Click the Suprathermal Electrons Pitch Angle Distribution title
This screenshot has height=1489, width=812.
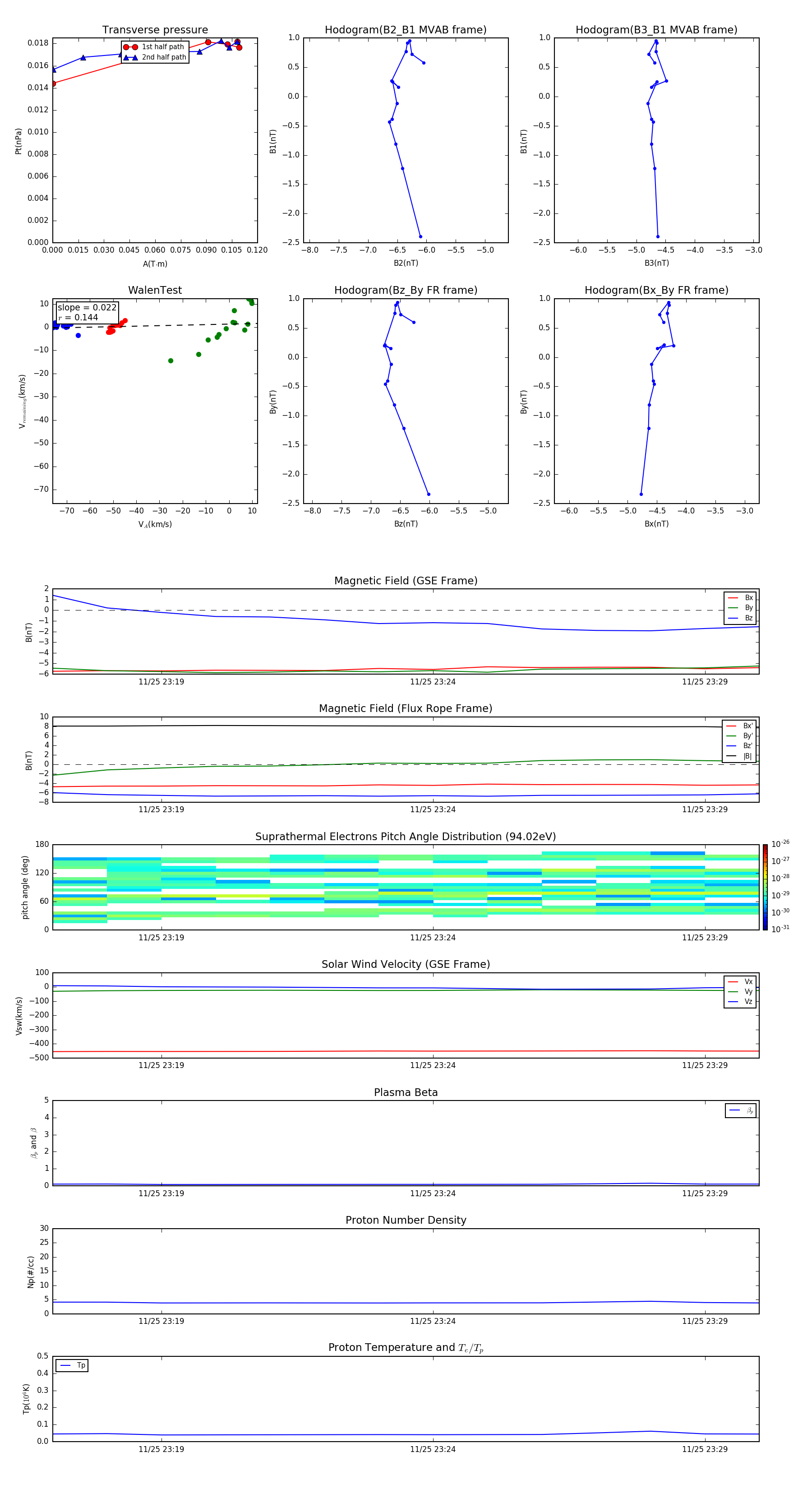coord(406,837)
